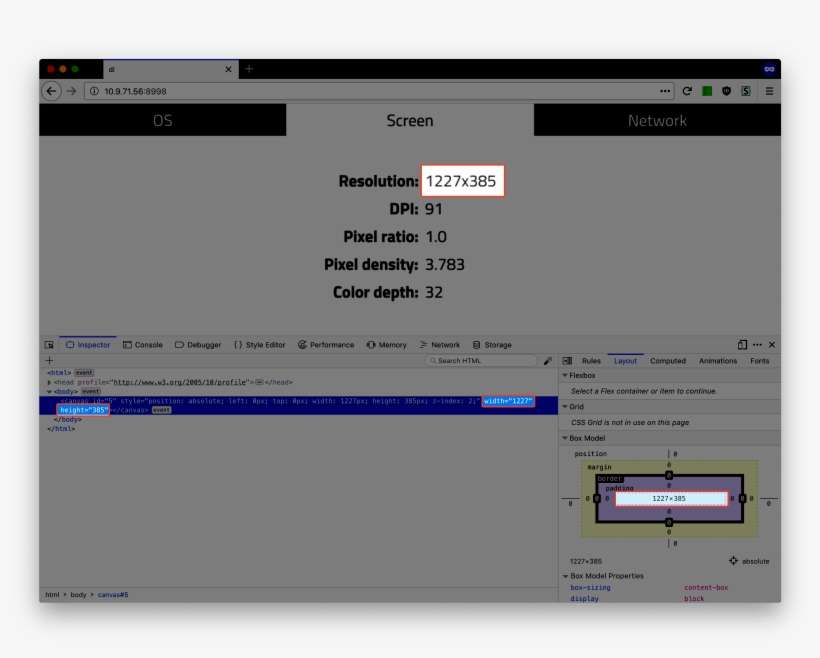Open a new browser tab with plus

249,69
